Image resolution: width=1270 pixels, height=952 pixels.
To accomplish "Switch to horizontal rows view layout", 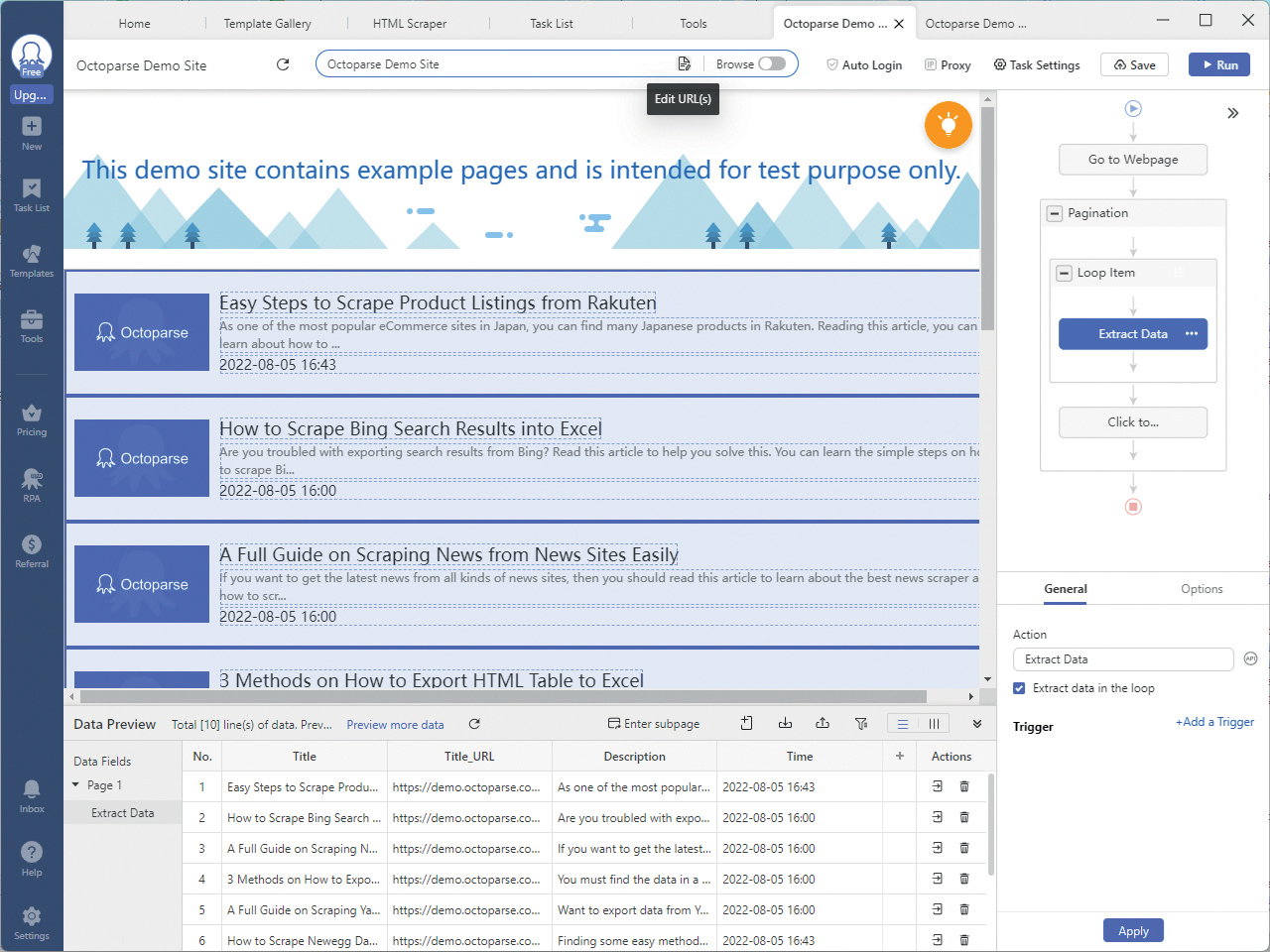I will 903,724.
